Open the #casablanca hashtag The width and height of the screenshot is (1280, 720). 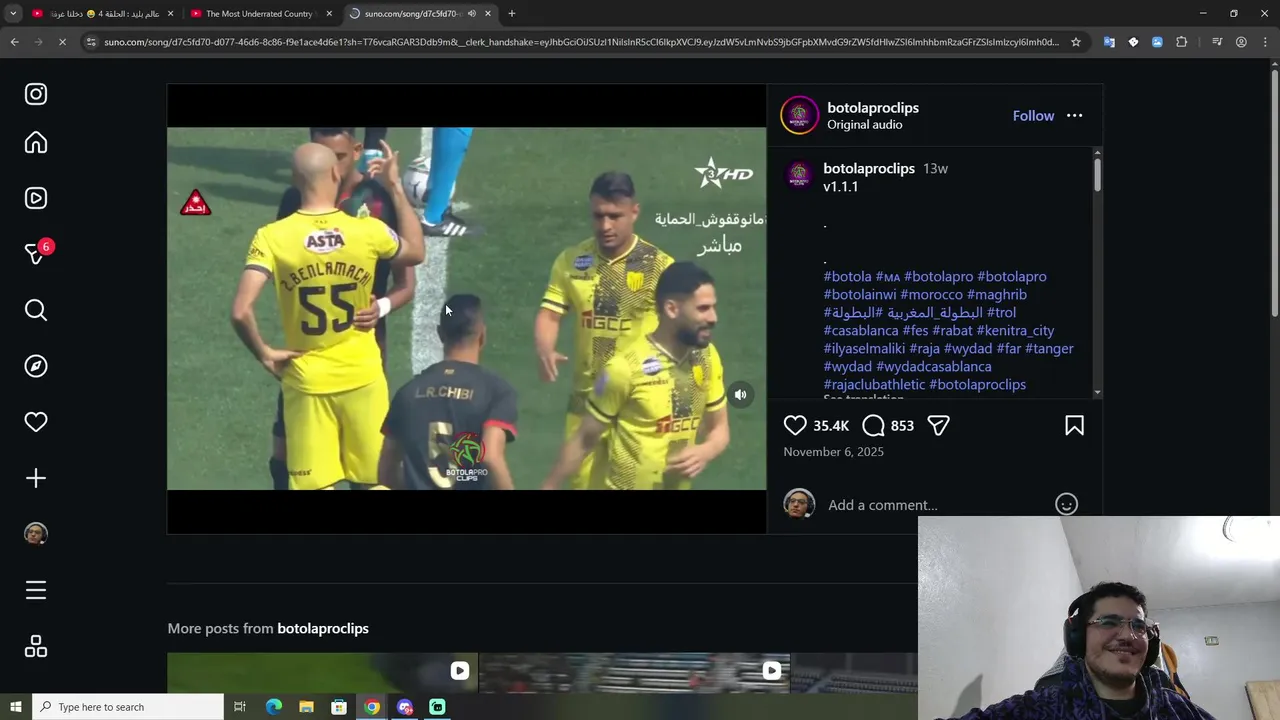point(861,331)
